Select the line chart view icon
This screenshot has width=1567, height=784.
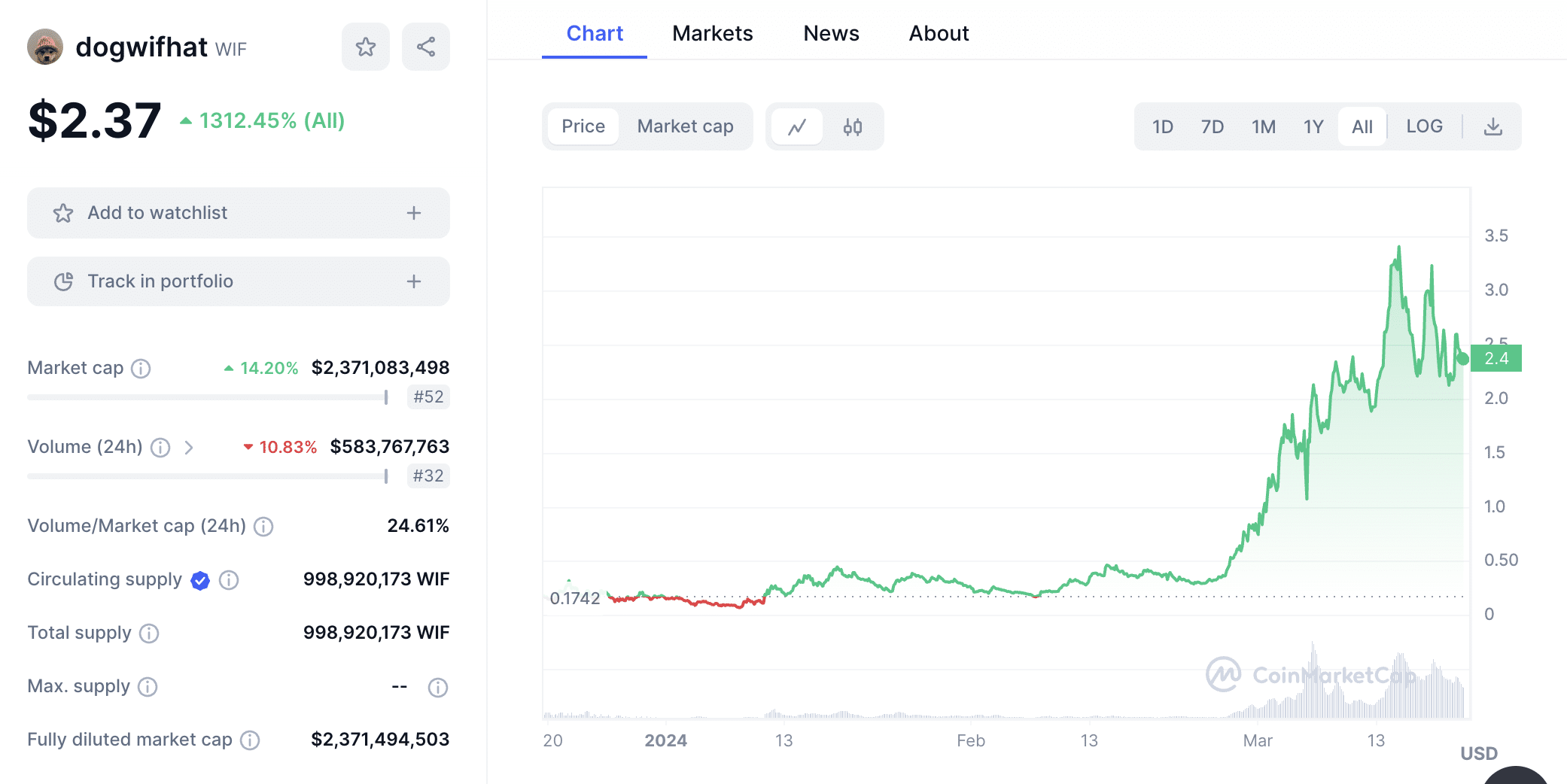797,126
